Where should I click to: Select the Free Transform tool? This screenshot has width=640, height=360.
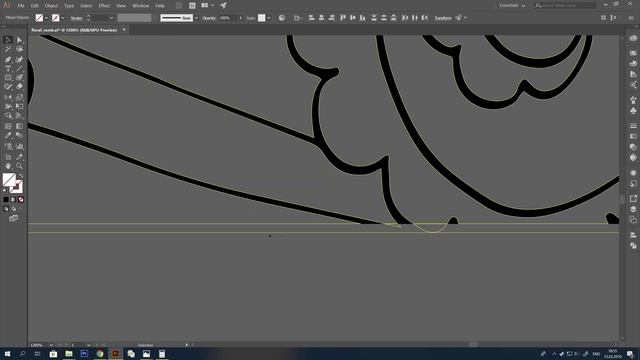point(19,106)
